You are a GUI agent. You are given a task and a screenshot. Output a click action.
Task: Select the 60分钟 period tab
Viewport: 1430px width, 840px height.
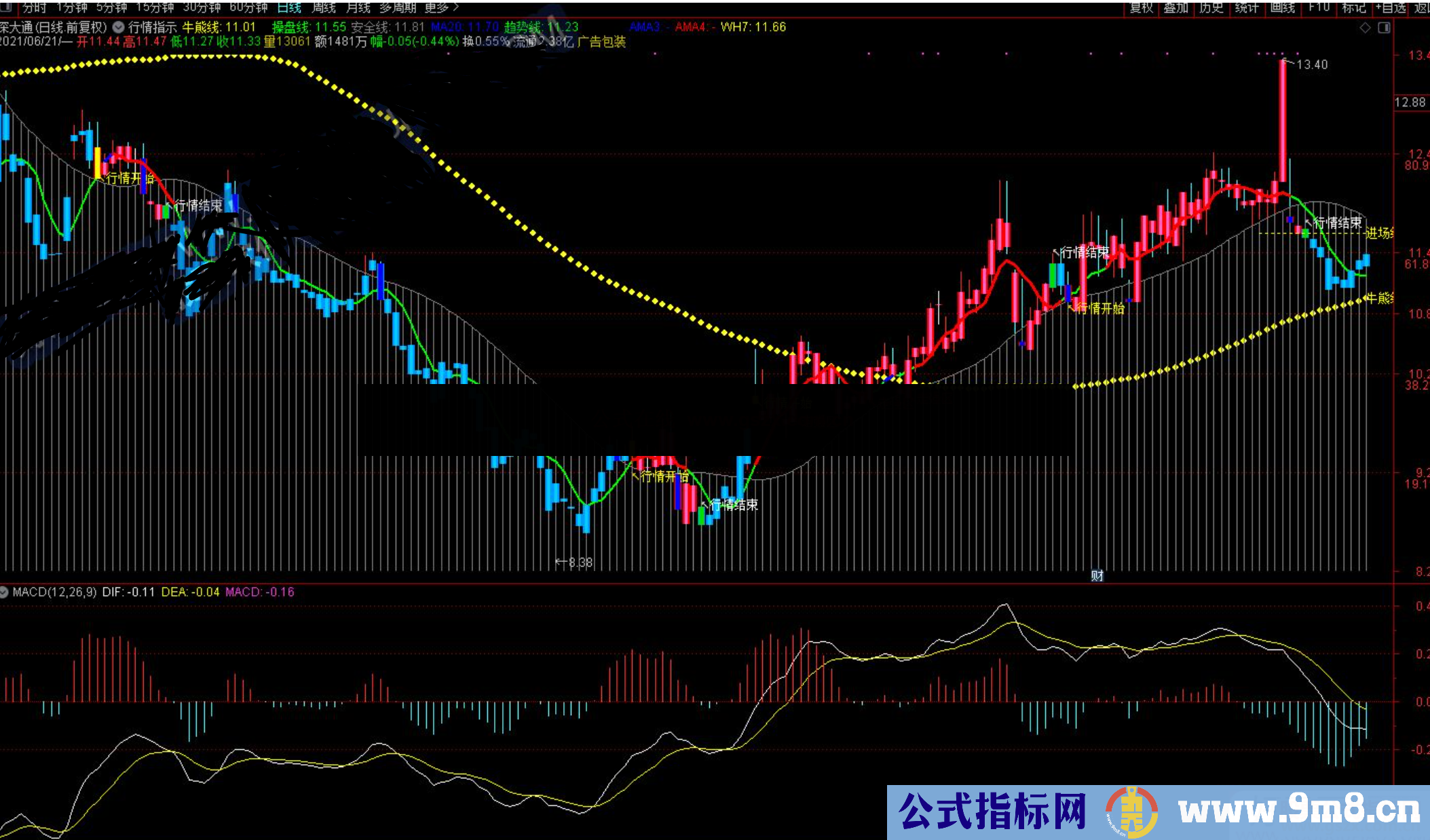coord(248,7)
